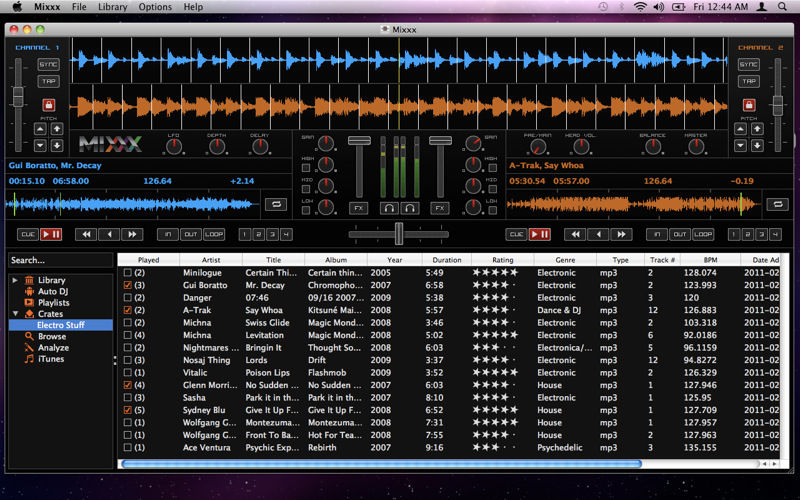This screenshot has width=800, height=500.
Task: Open the Options menu
Action: [x=155, y=7]
